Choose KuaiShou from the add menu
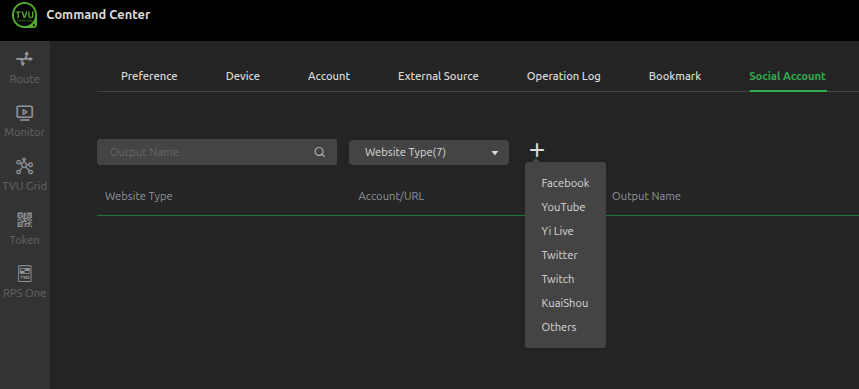This screenshot has height=389, width=859. point(565,303)
